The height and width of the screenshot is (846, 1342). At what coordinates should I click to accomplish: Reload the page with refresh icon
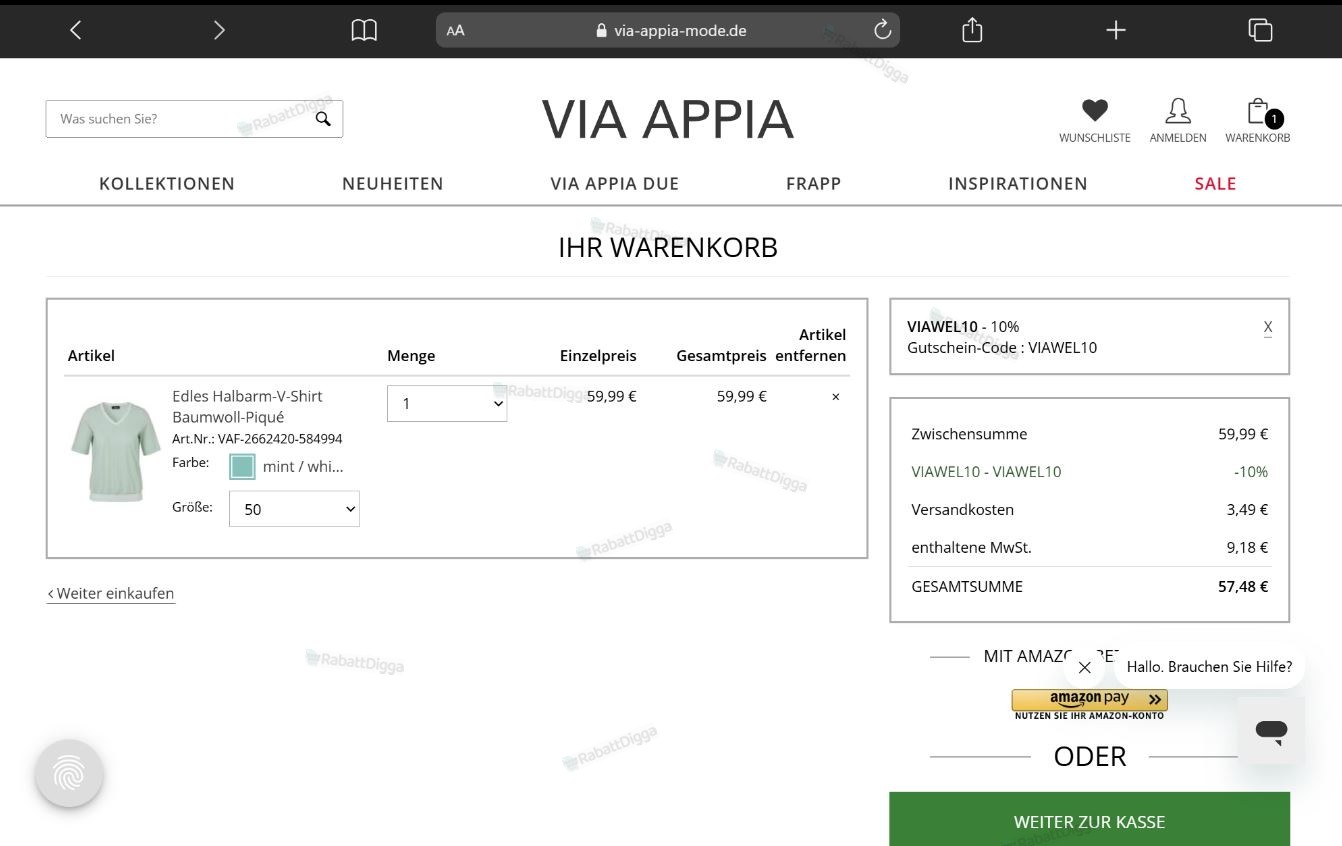tap(882, 30)
